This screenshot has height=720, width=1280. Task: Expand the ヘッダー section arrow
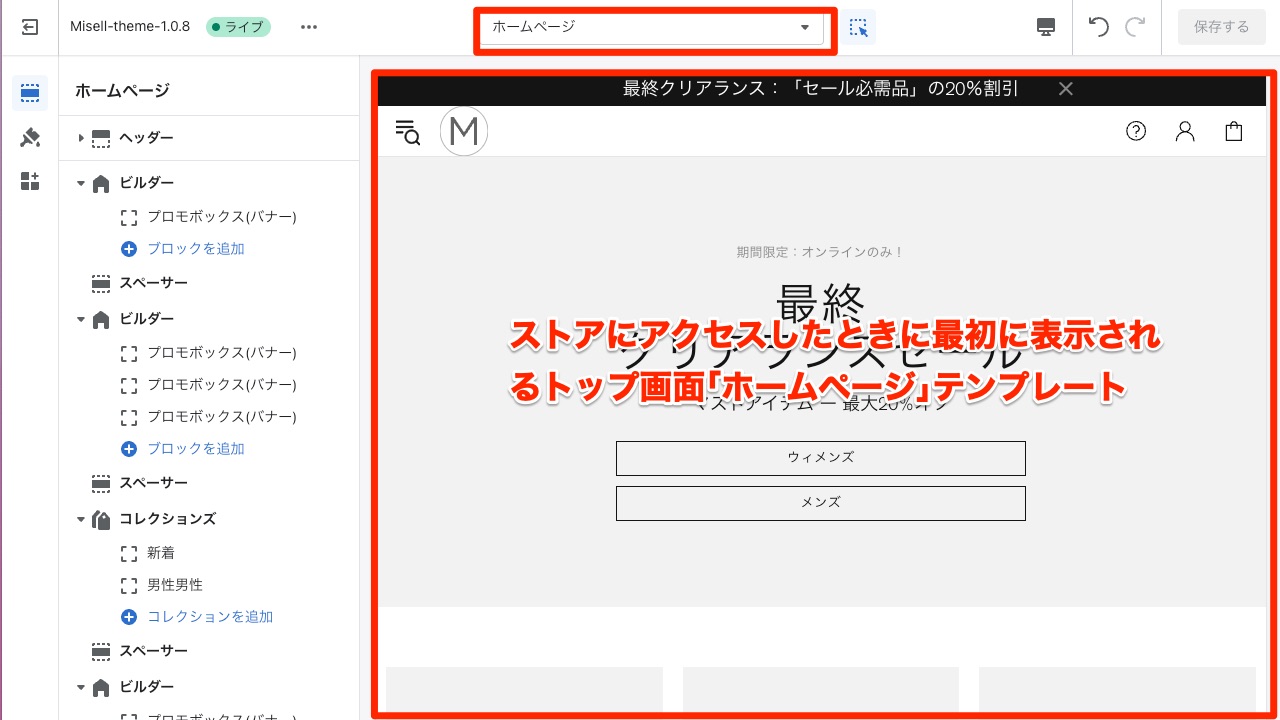(81, 138)
